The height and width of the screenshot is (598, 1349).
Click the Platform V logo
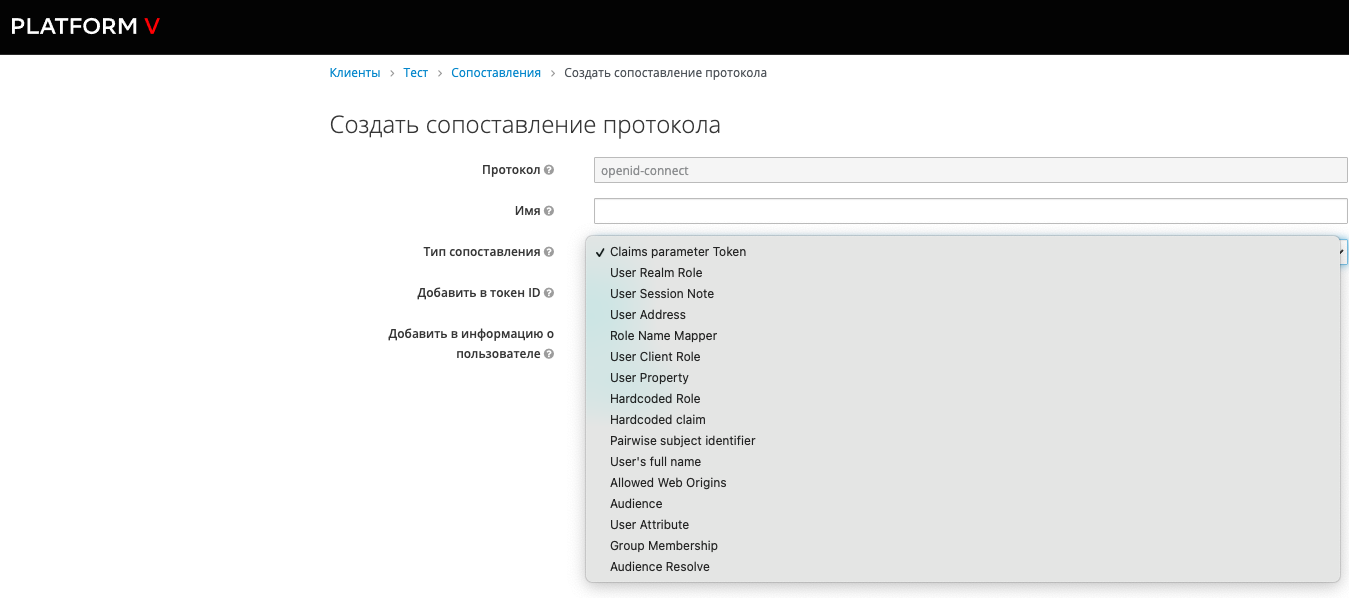85,26
